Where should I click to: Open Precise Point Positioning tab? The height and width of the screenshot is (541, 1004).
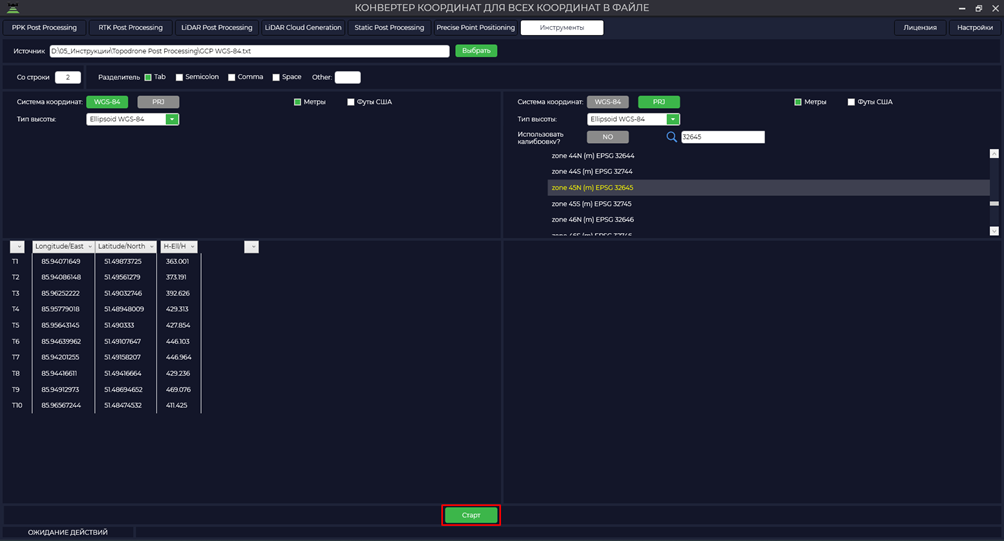(x=475, y=28)
